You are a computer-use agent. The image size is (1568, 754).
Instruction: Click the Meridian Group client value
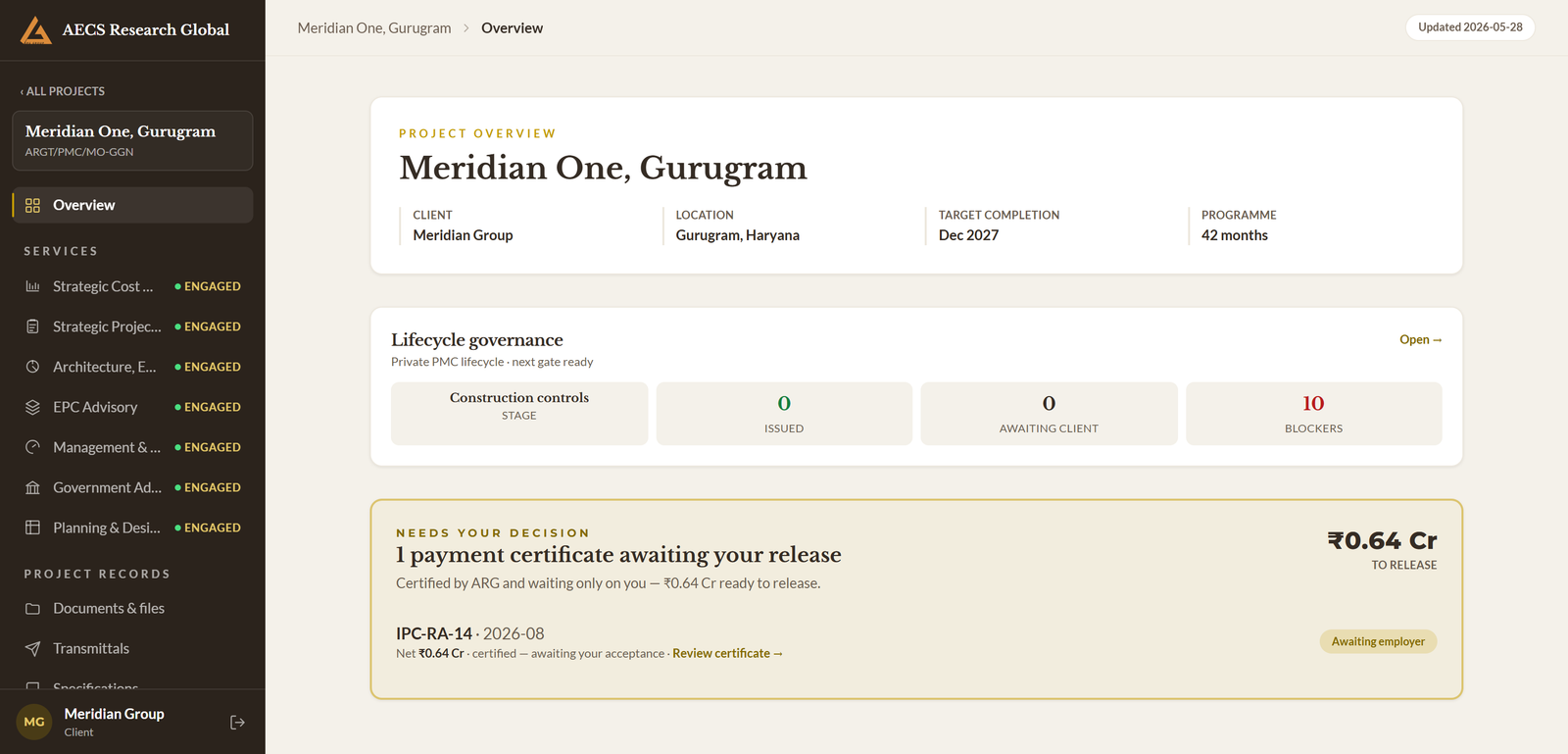[x=463, y=235]
